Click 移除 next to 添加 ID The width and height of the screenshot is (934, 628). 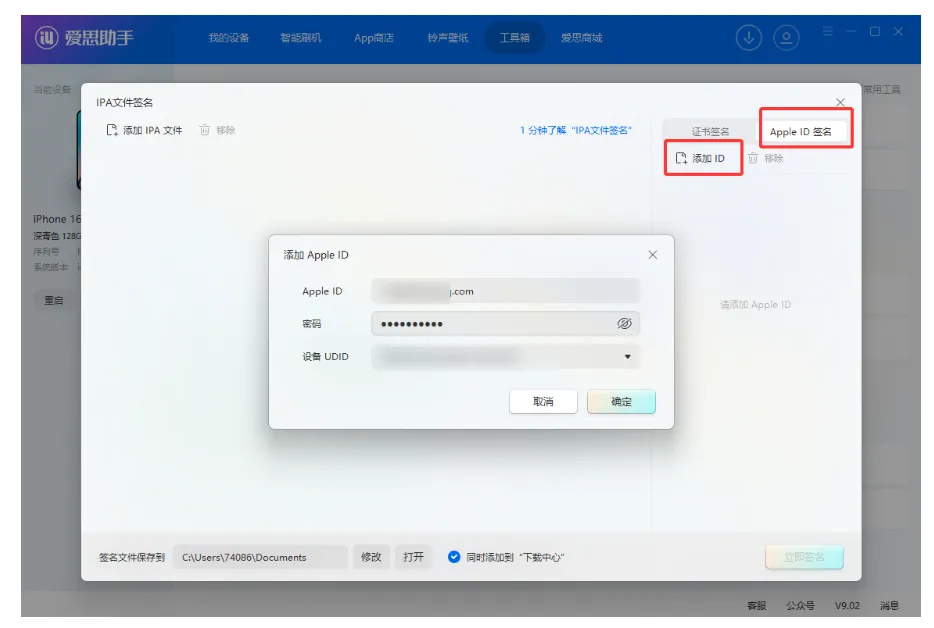[x=766, y=158]
